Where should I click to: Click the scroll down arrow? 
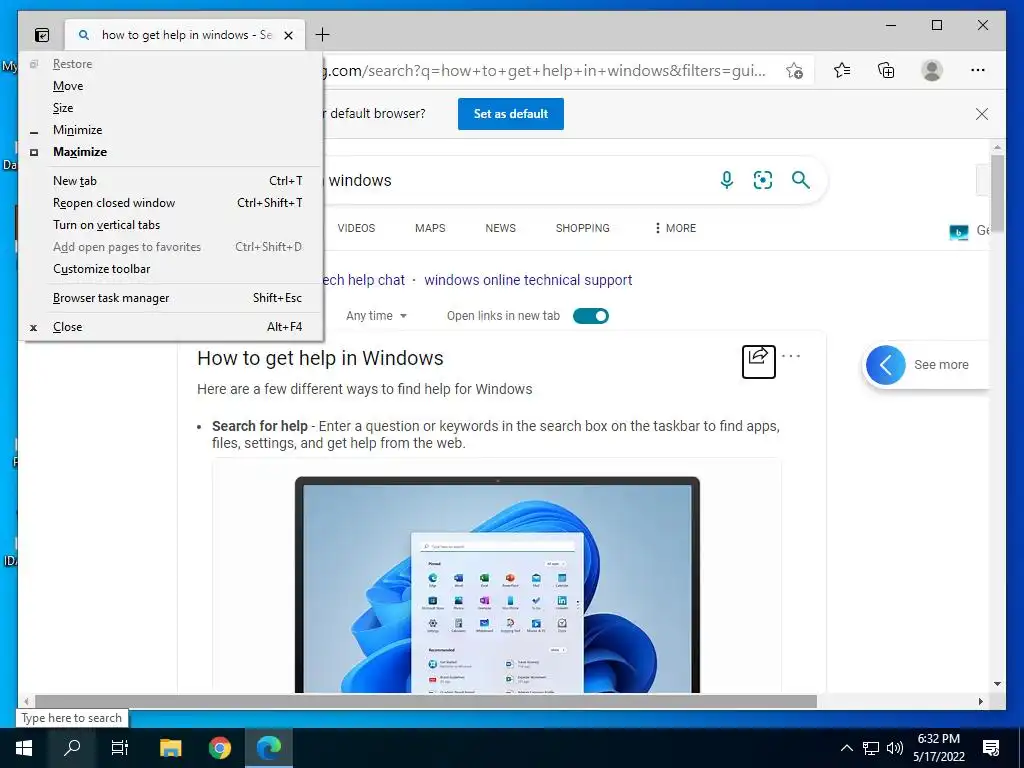pos(997,684)
